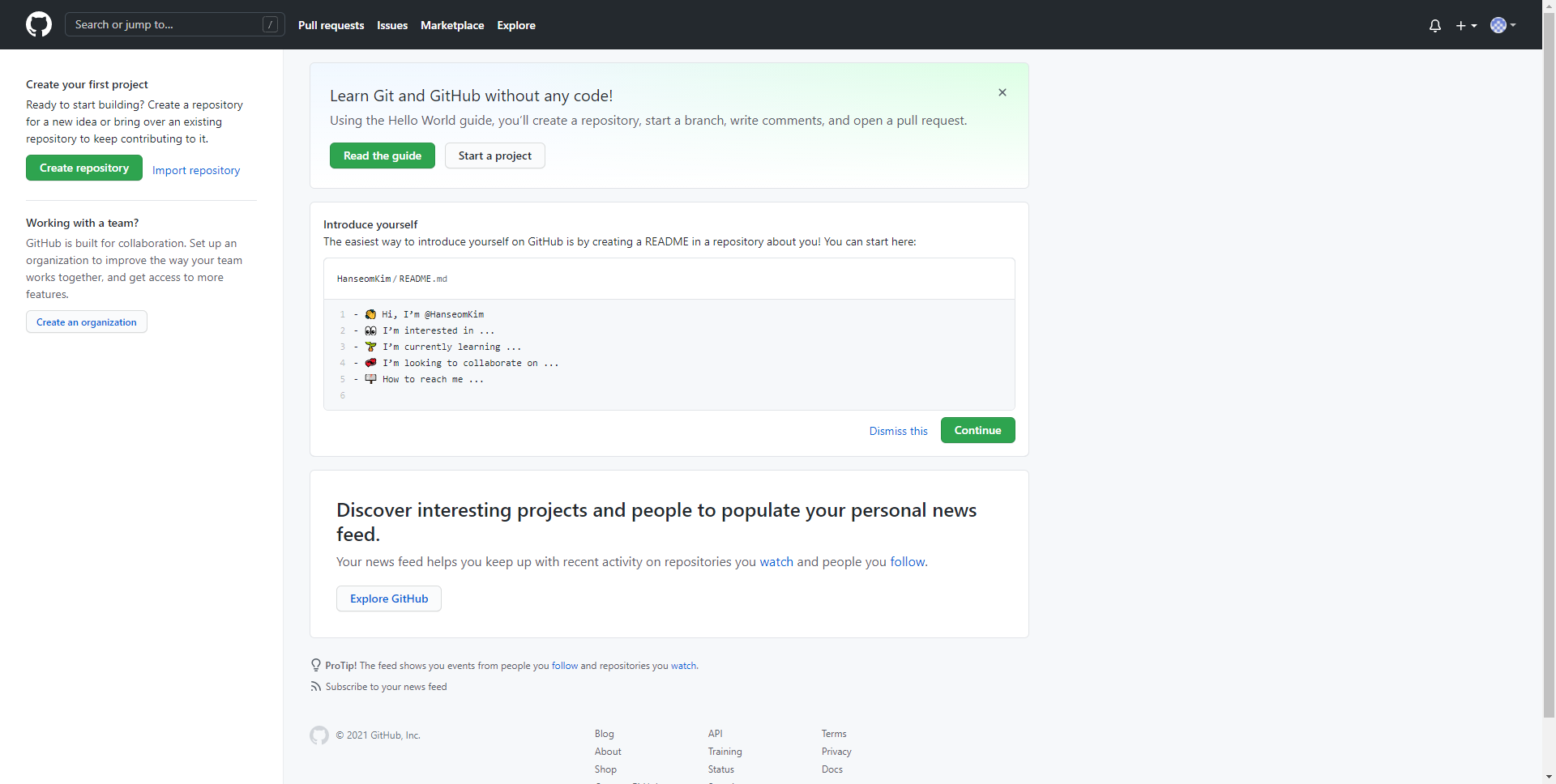The height and width of the screenshot is (784, 1556).
Task: Follow the watch link in news feed text
Action: point(776,561)
